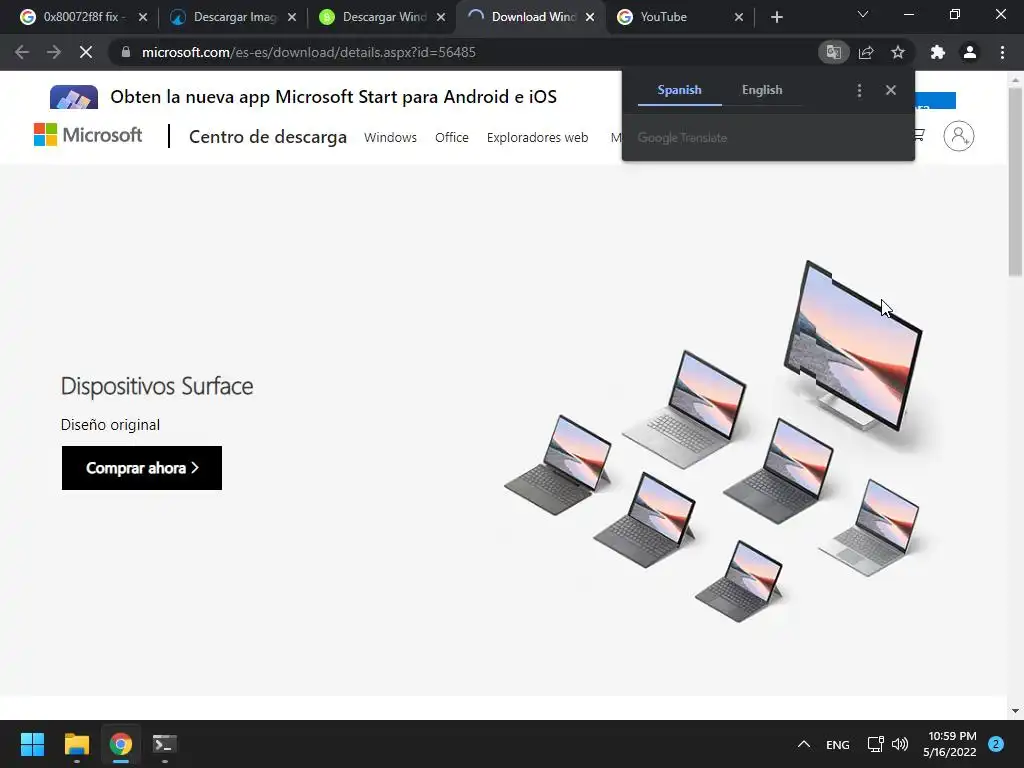Open the Microsoft logo home link
Viewport: 1024px width, 768px height.
pyautogui.click(x=88, y=135)
